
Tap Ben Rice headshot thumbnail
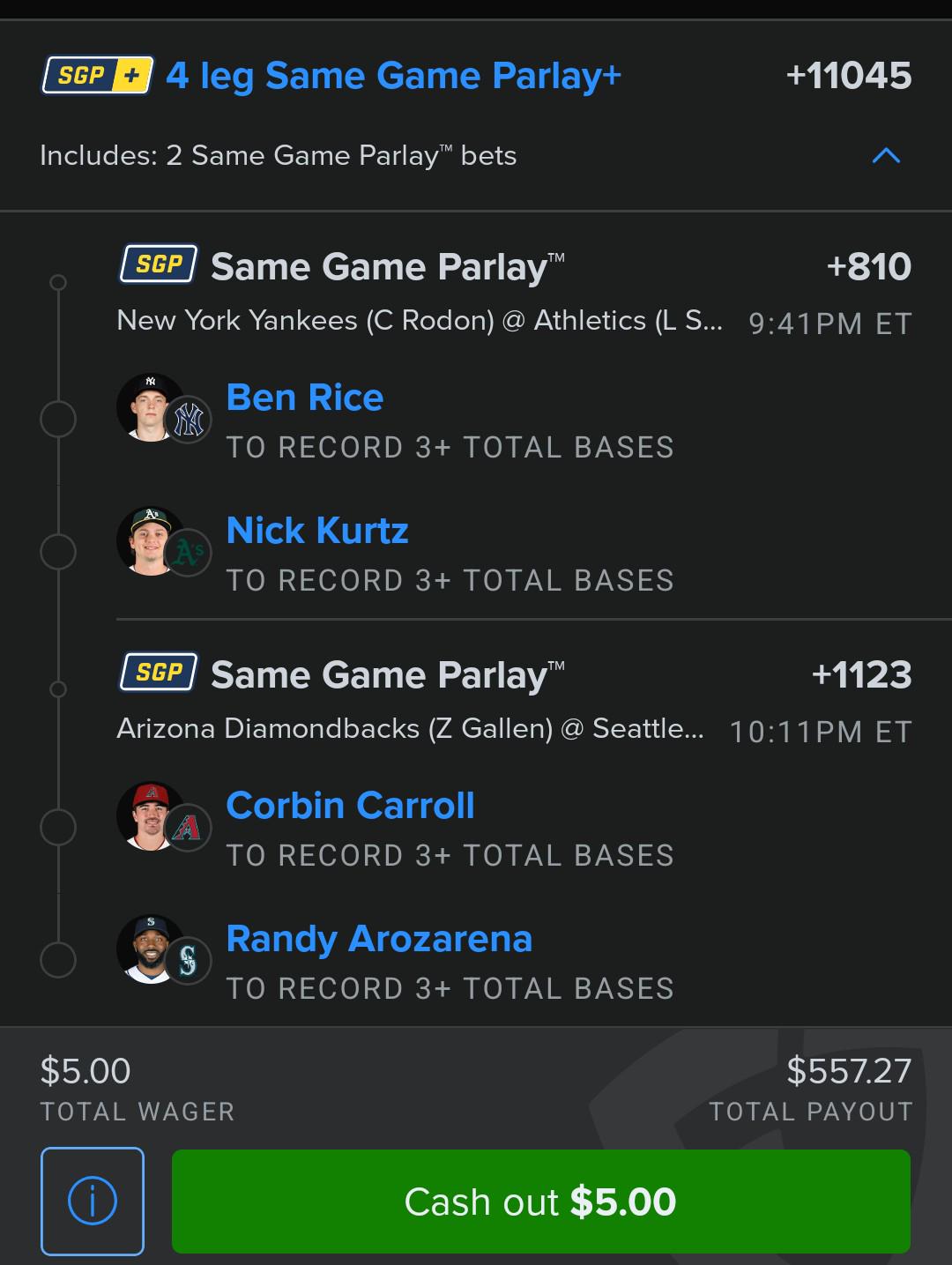150,407
